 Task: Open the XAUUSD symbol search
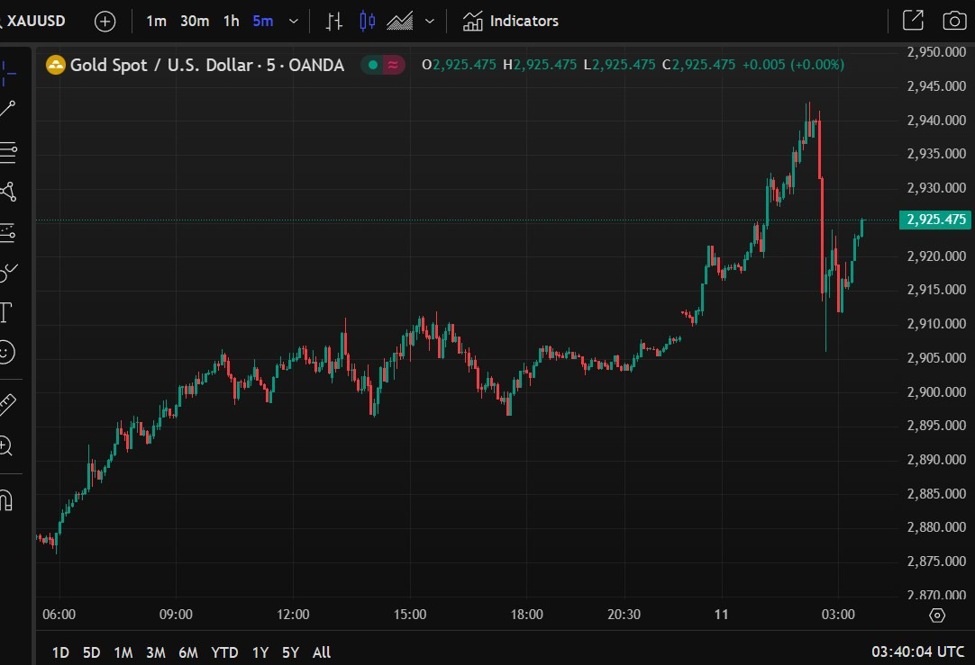[36, 21]
